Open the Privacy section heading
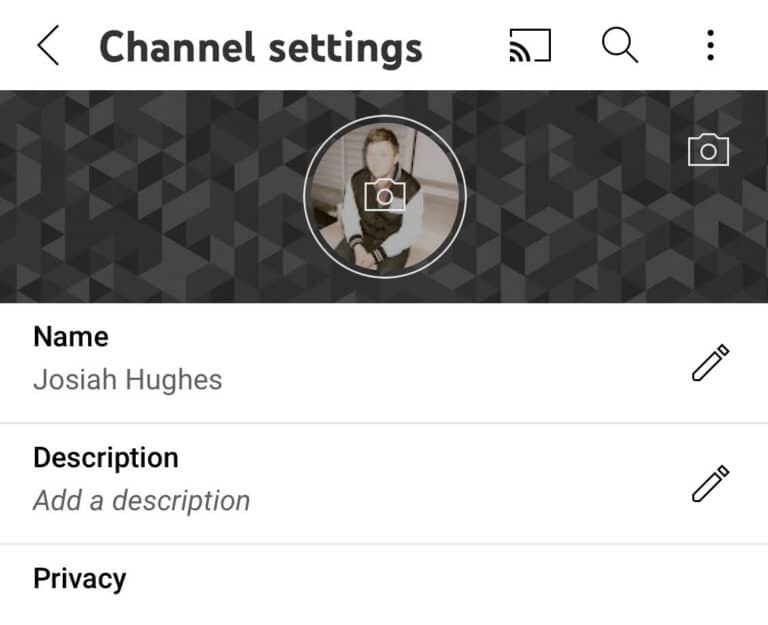Viewport: 768px width, 625px height. (x=79, y=579)
